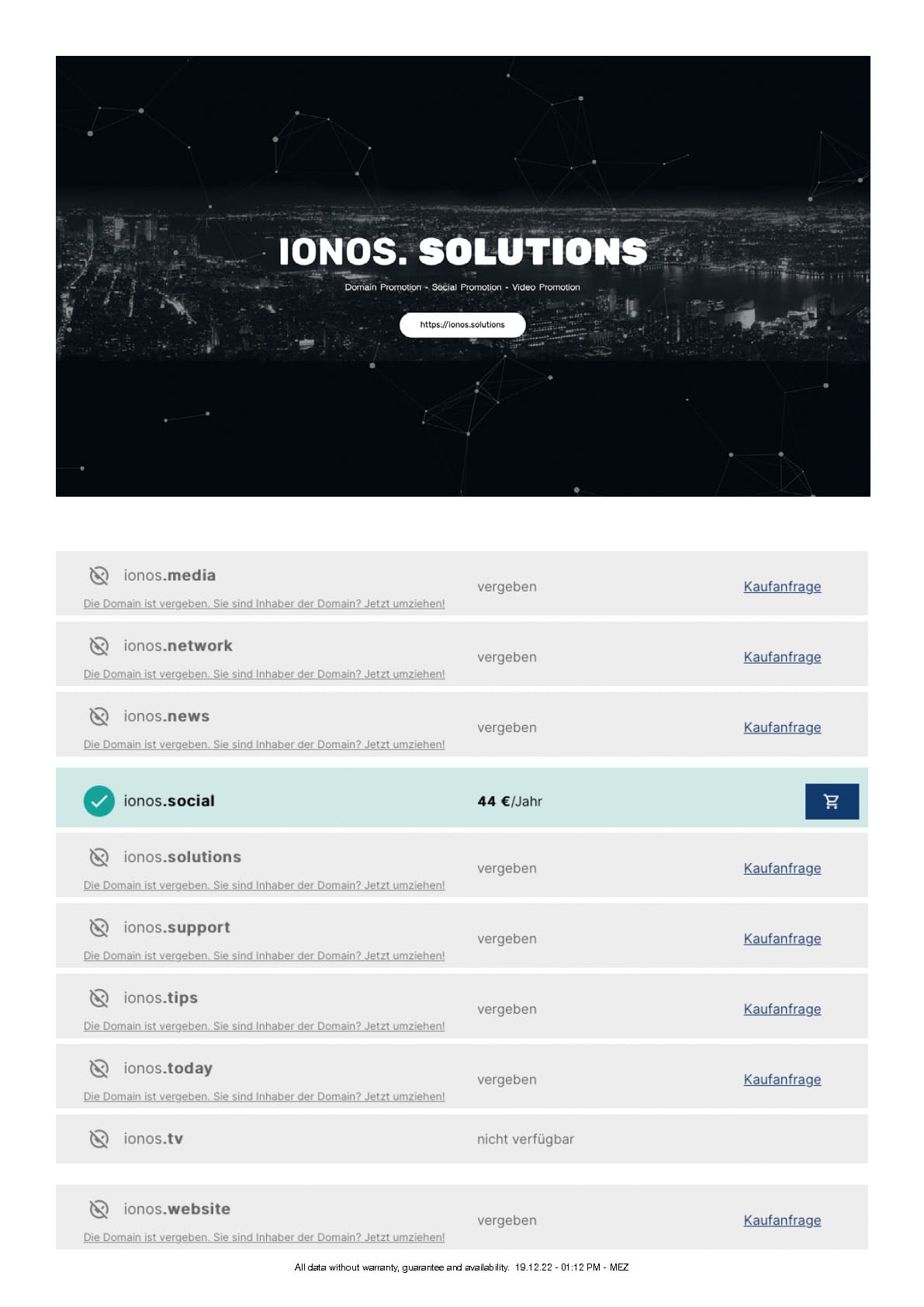The image size is (924, 1307).
Task: Follow the Kaufanfrage link for ionos.tips
Action: point(782,1009)
